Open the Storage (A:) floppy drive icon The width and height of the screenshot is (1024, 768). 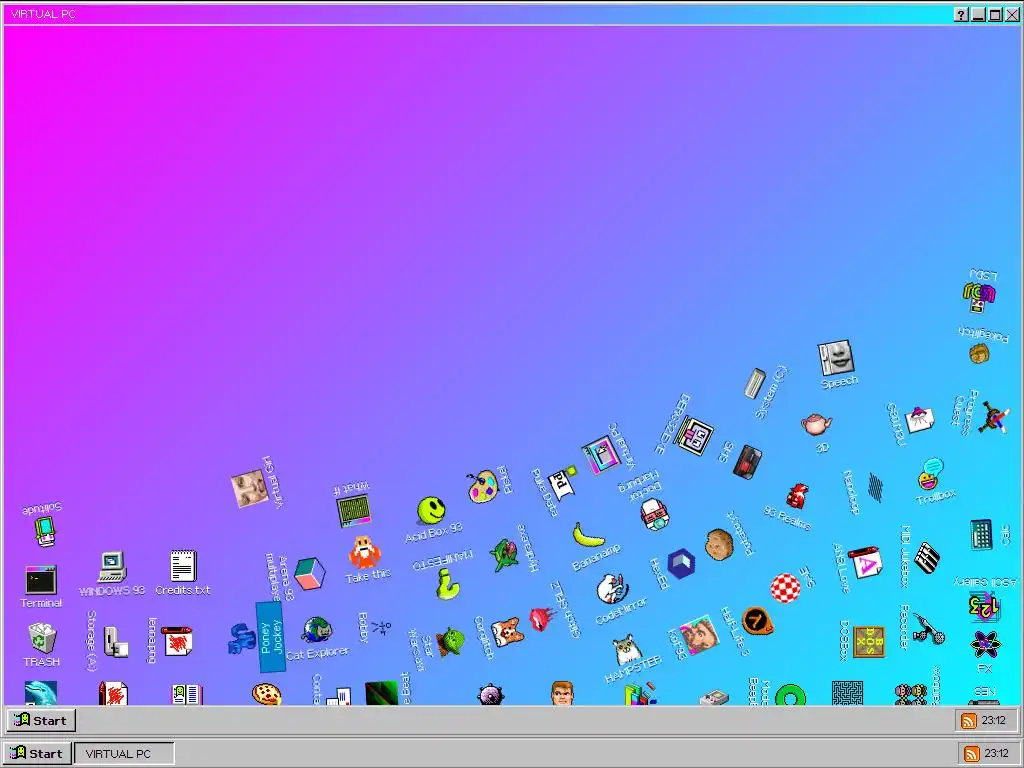click(116, 641)
